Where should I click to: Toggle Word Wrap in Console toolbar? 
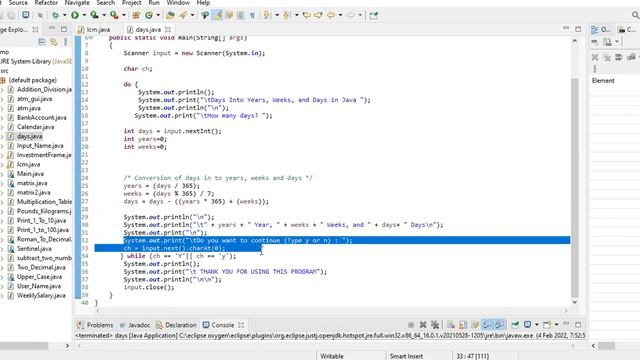[x=475, y=325]
